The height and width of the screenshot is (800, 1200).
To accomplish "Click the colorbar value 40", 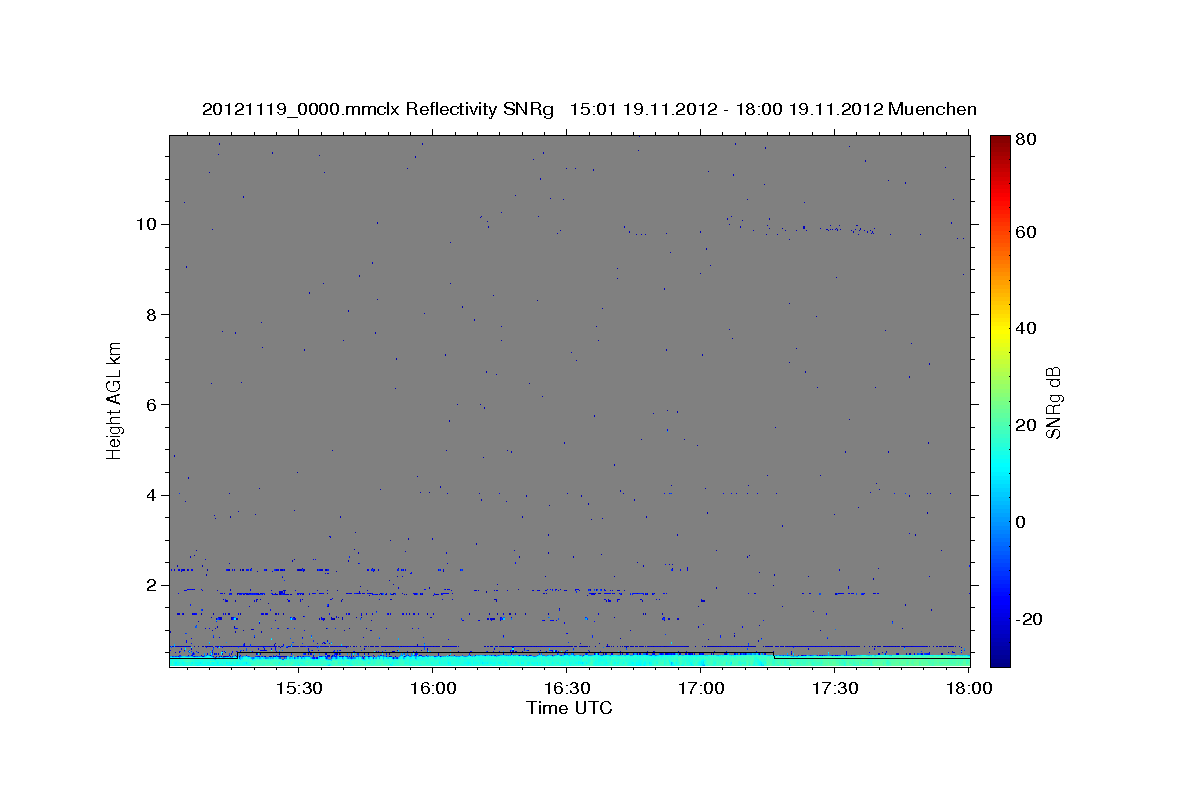I will coord(1025,328).
